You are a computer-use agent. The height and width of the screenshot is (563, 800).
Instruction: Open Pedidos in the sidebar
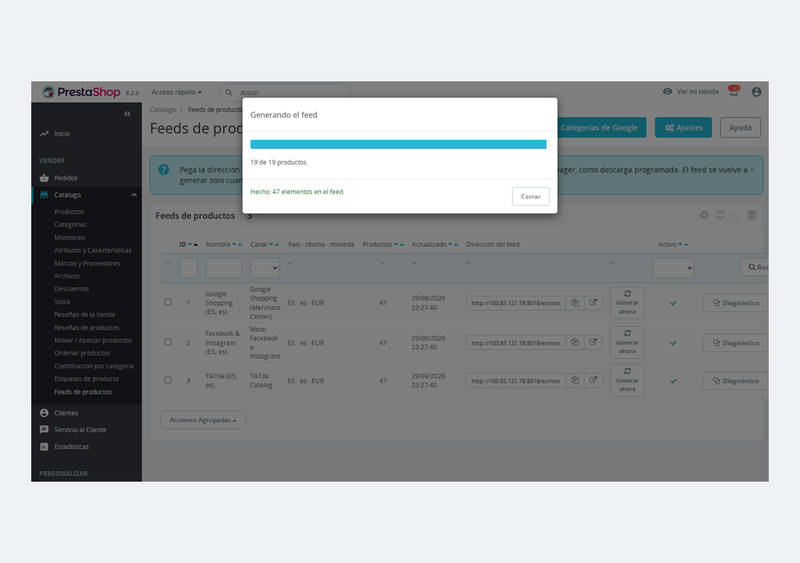pyautogui.click(x=65, y=178)
